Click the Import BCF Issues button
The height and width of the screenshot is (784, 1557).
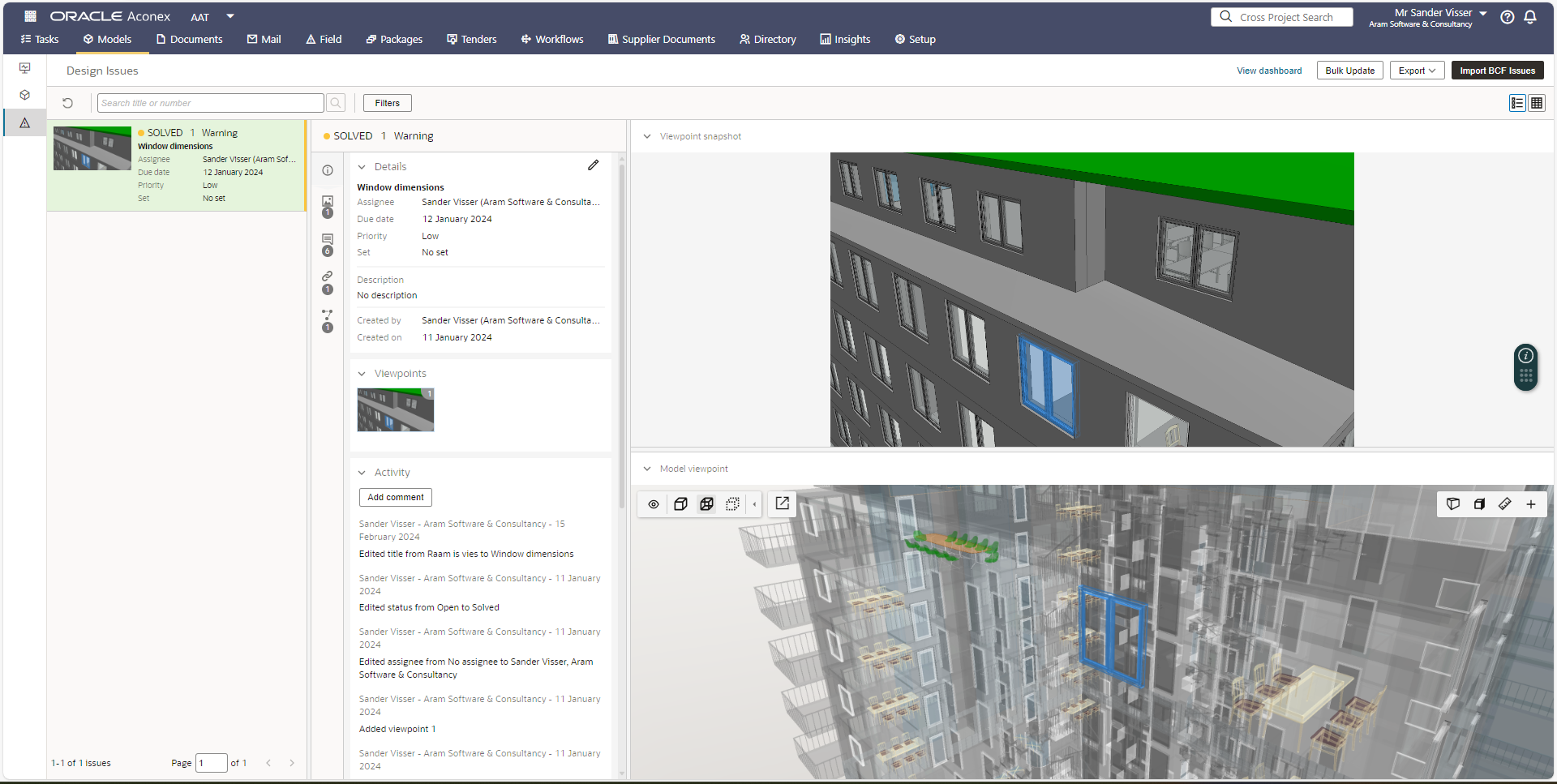pos(1496,70)
